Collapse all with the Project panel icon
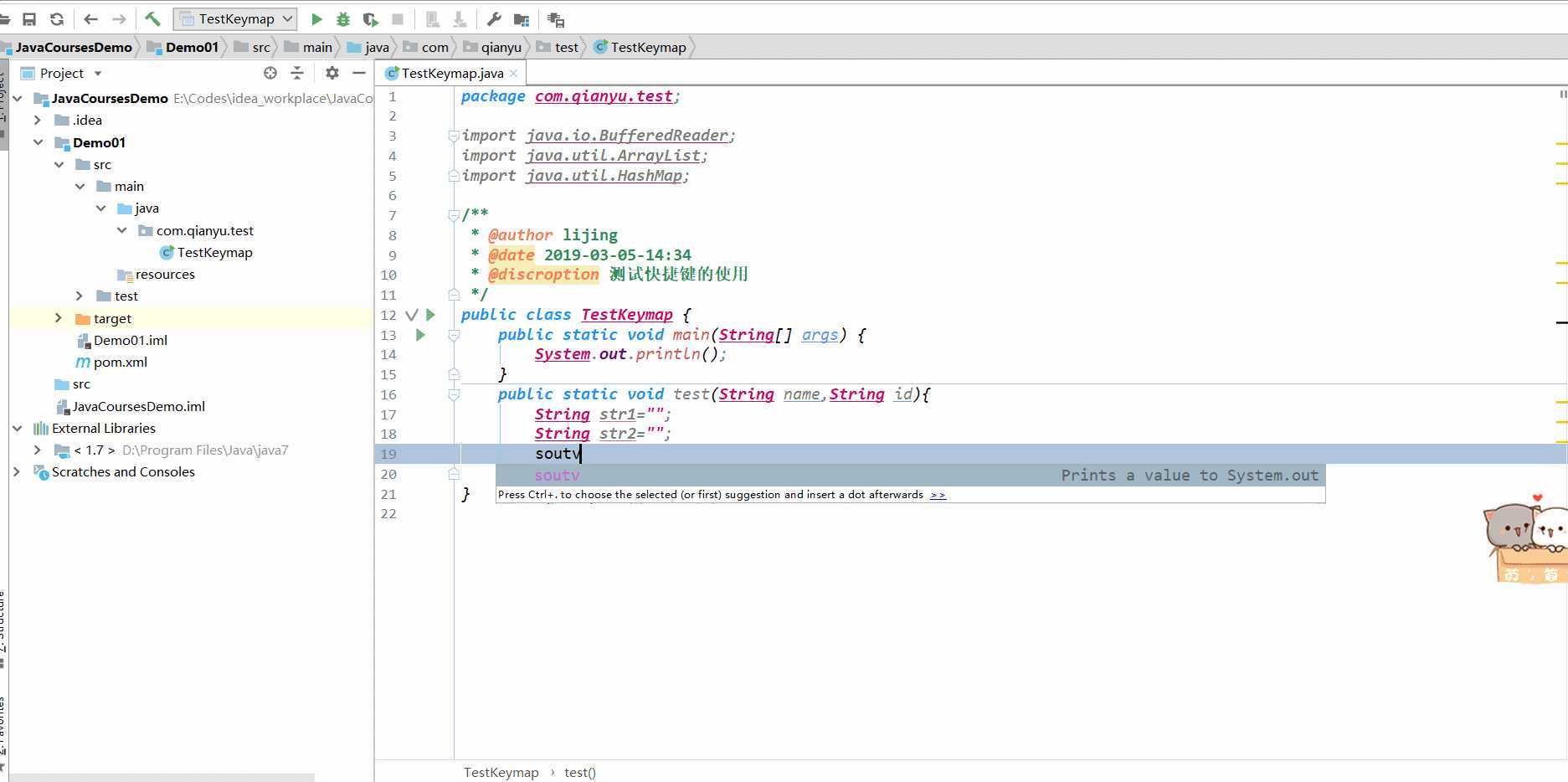The image size is (1568, 782). point(297,73)
